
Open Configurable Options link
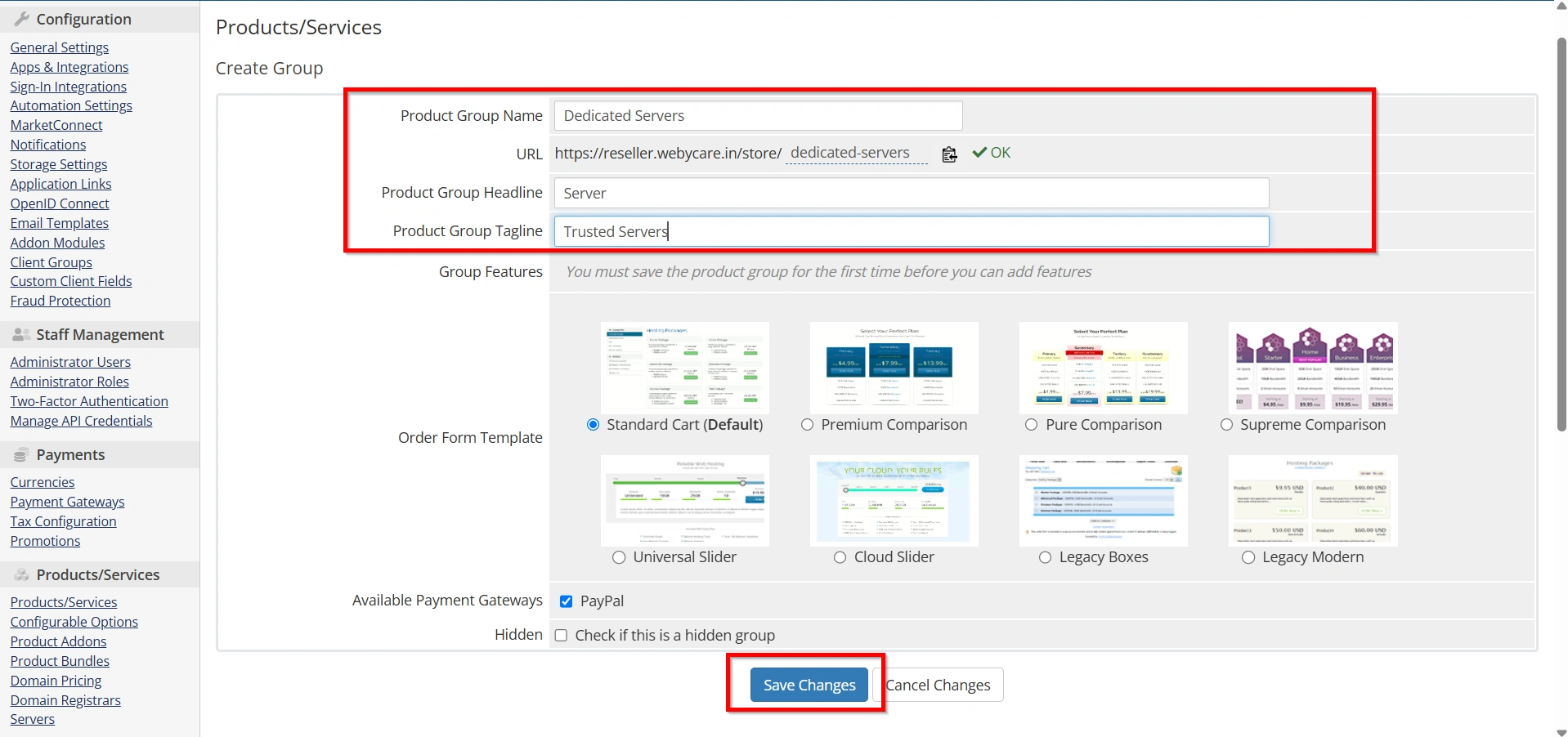point(74,622)
